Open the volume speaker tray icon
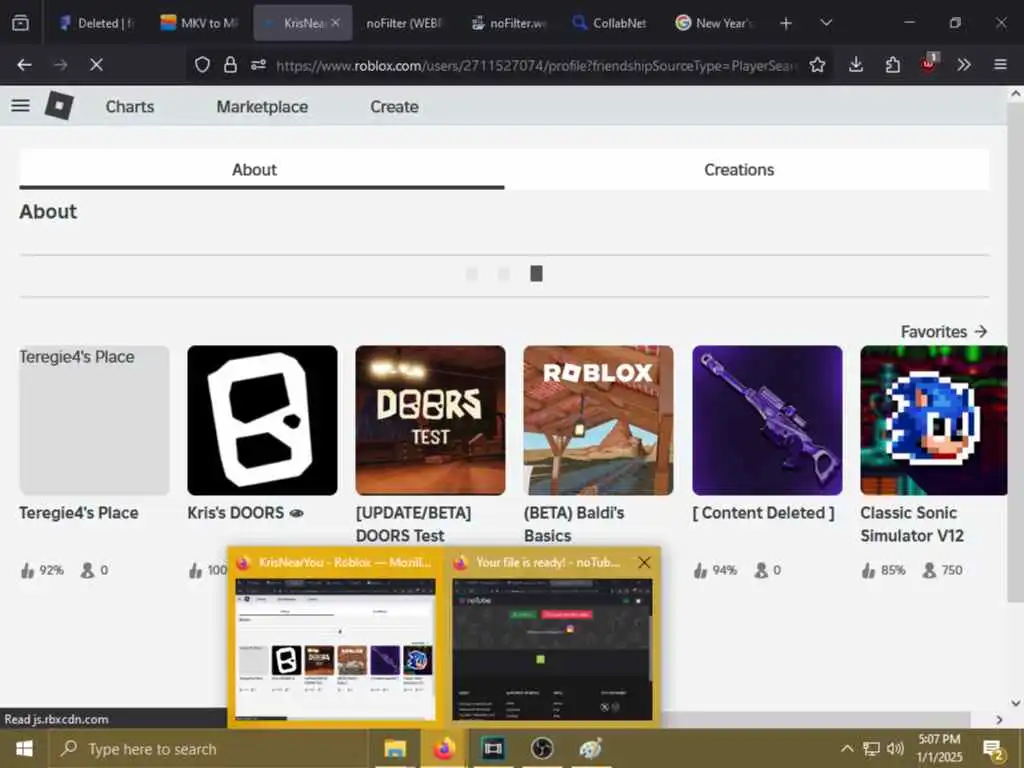 pos(895,748)
